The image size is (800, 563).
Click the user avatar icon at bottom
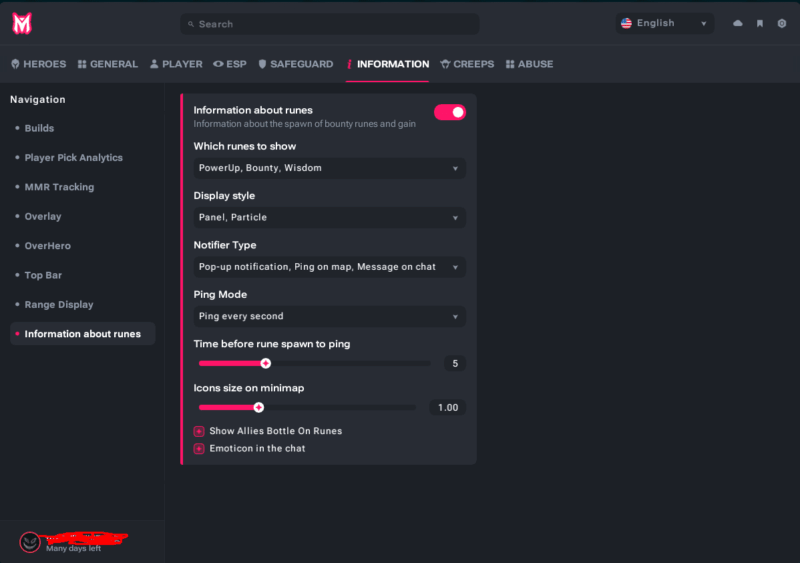[30, 542]
